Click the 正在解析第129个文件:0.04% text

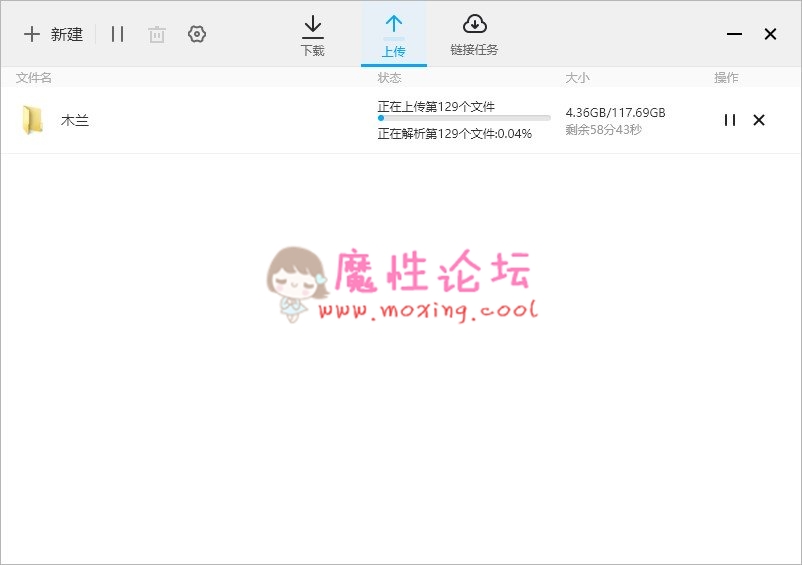[455, 133]
